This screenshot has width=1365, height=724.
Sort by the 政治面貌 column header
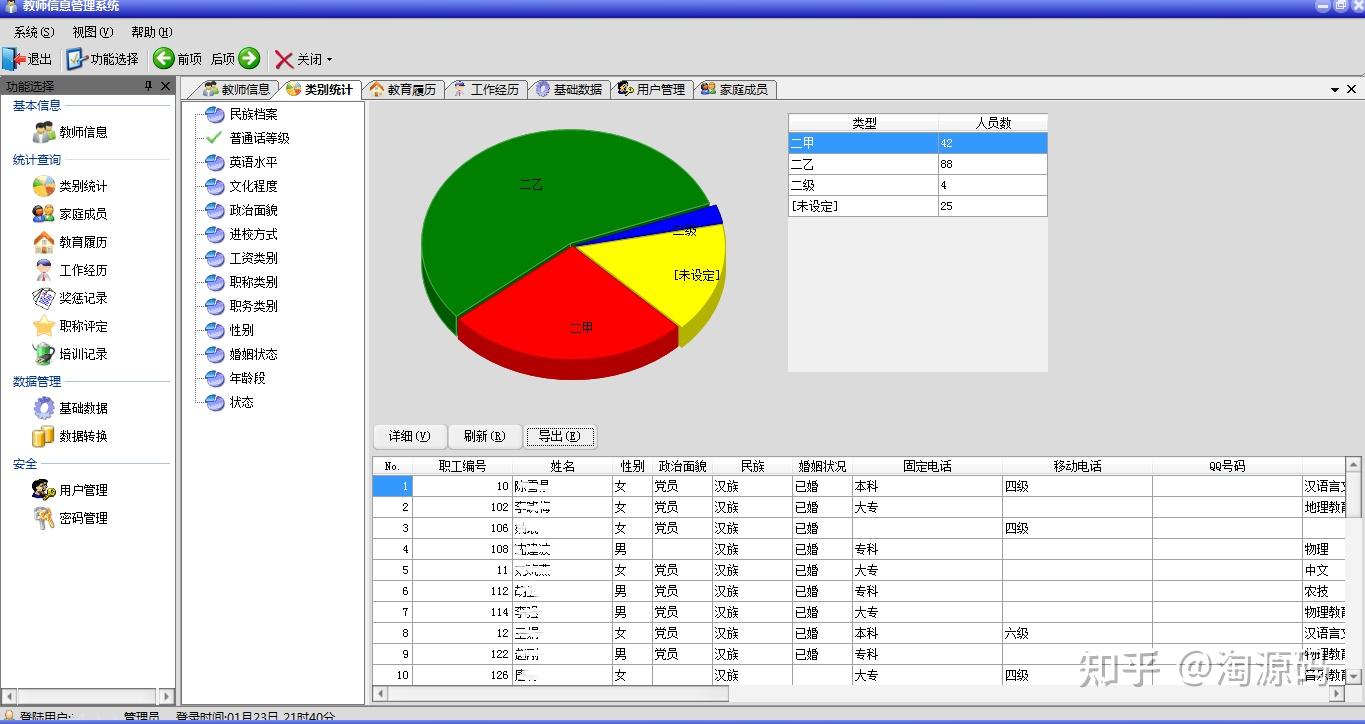point(682,466)
